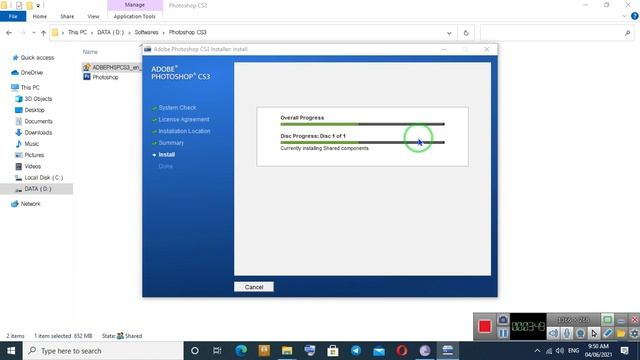This screenshot has width=640, height=360.
Task: Open Microsoft Store from the taskbar
Action: coord(333,351)
